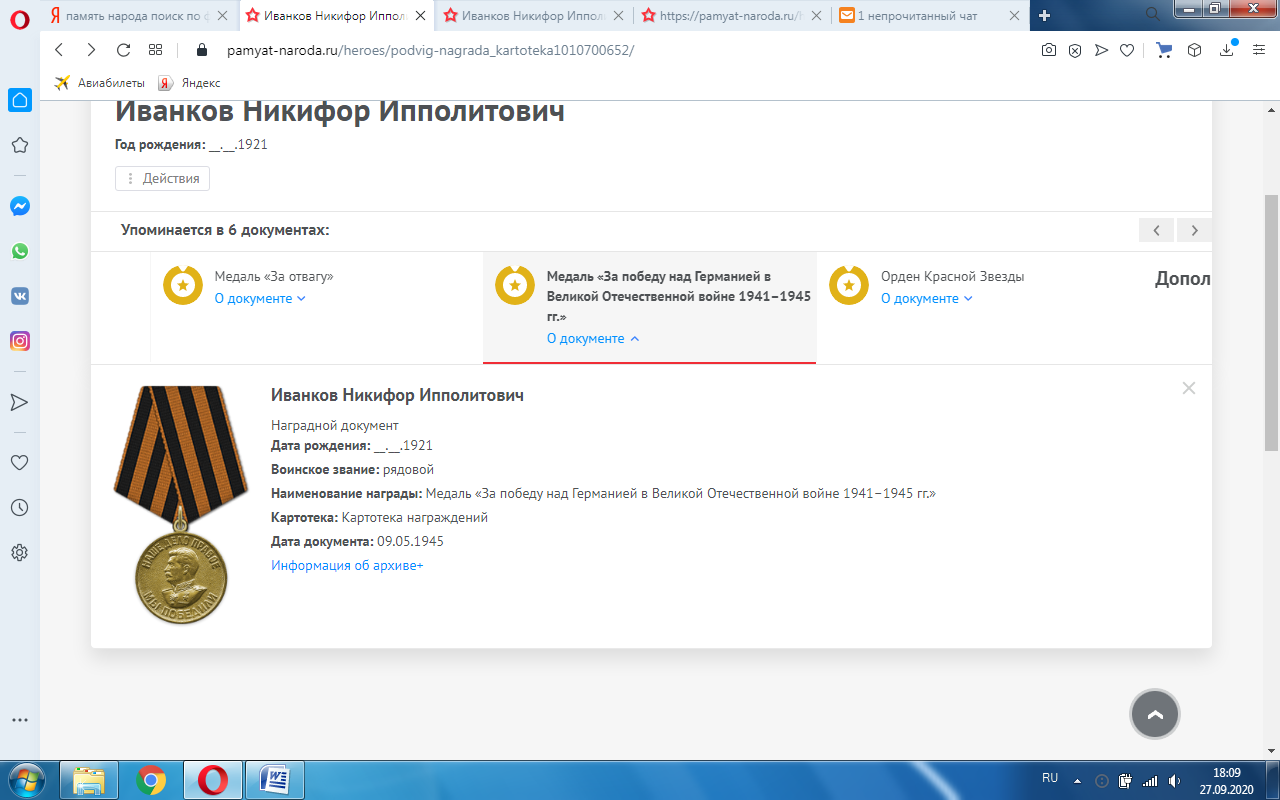This screenshot has width=1280, height=800.
Task: Open the Действия dropdown button
Action: coord(162,178)
